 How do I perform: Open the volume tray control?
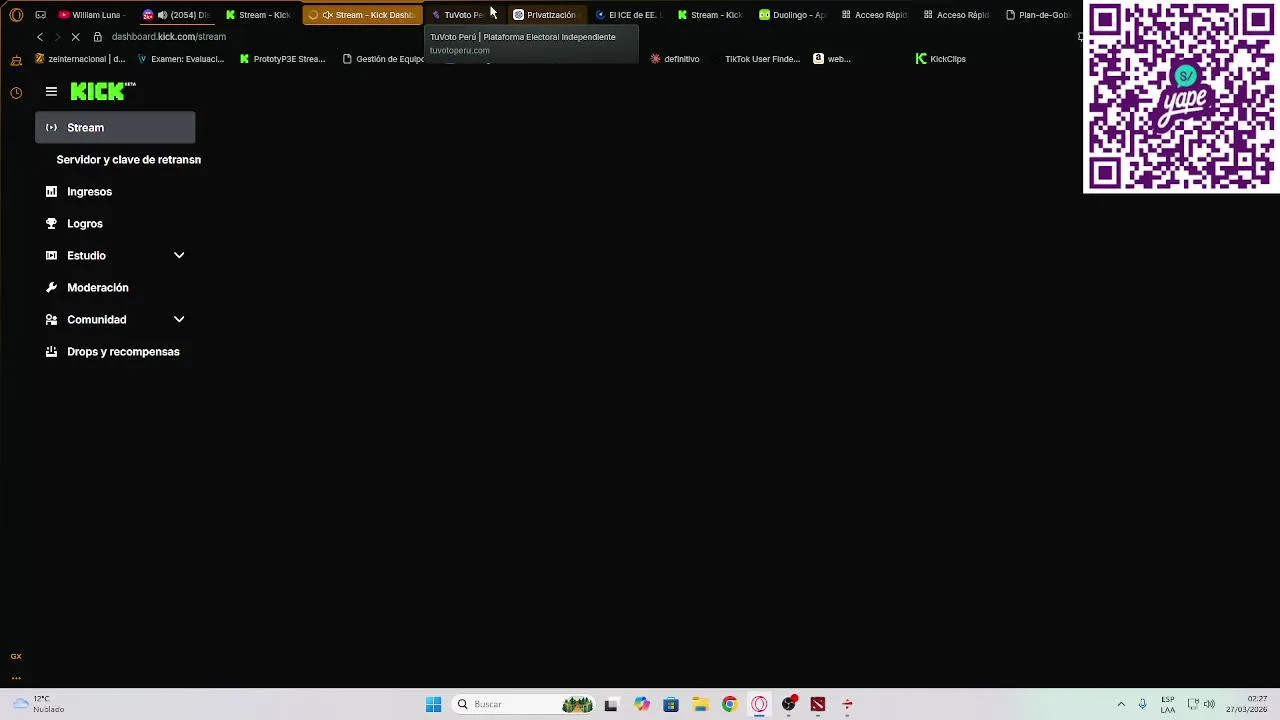[1209, 704]
